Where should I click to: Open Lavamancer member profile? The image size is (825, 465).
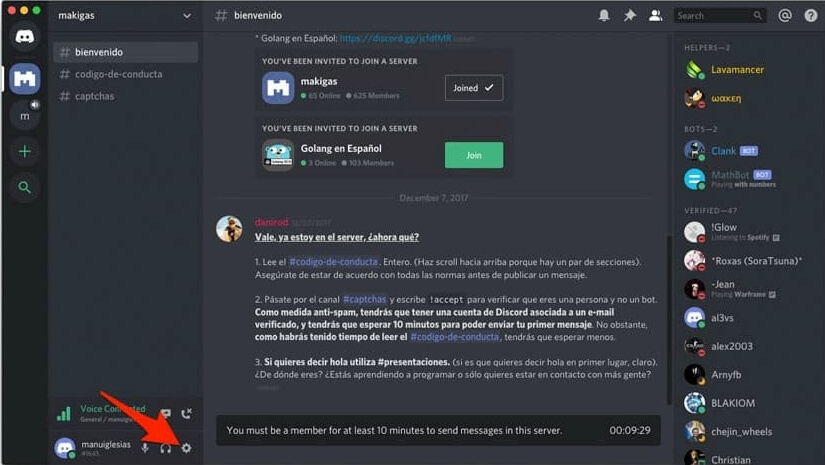737,69
